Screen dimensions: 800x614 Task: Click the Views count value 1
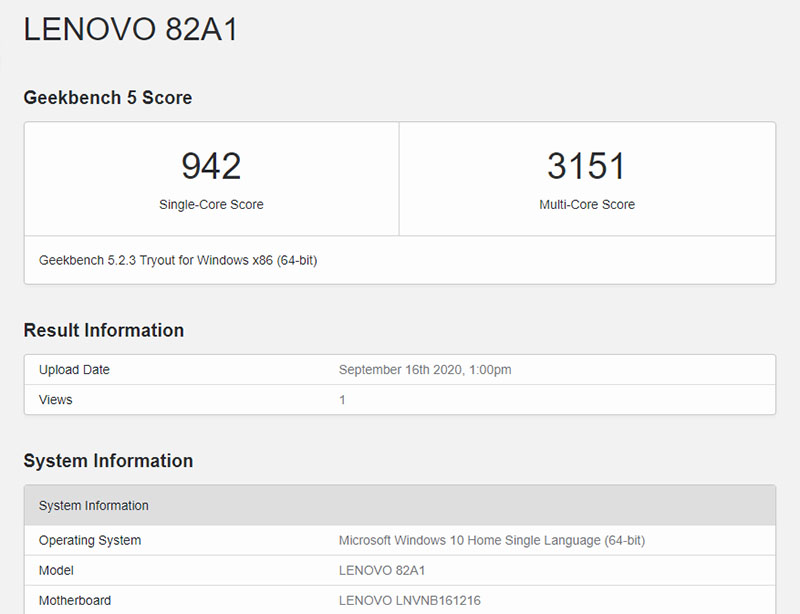pos(342,400)
